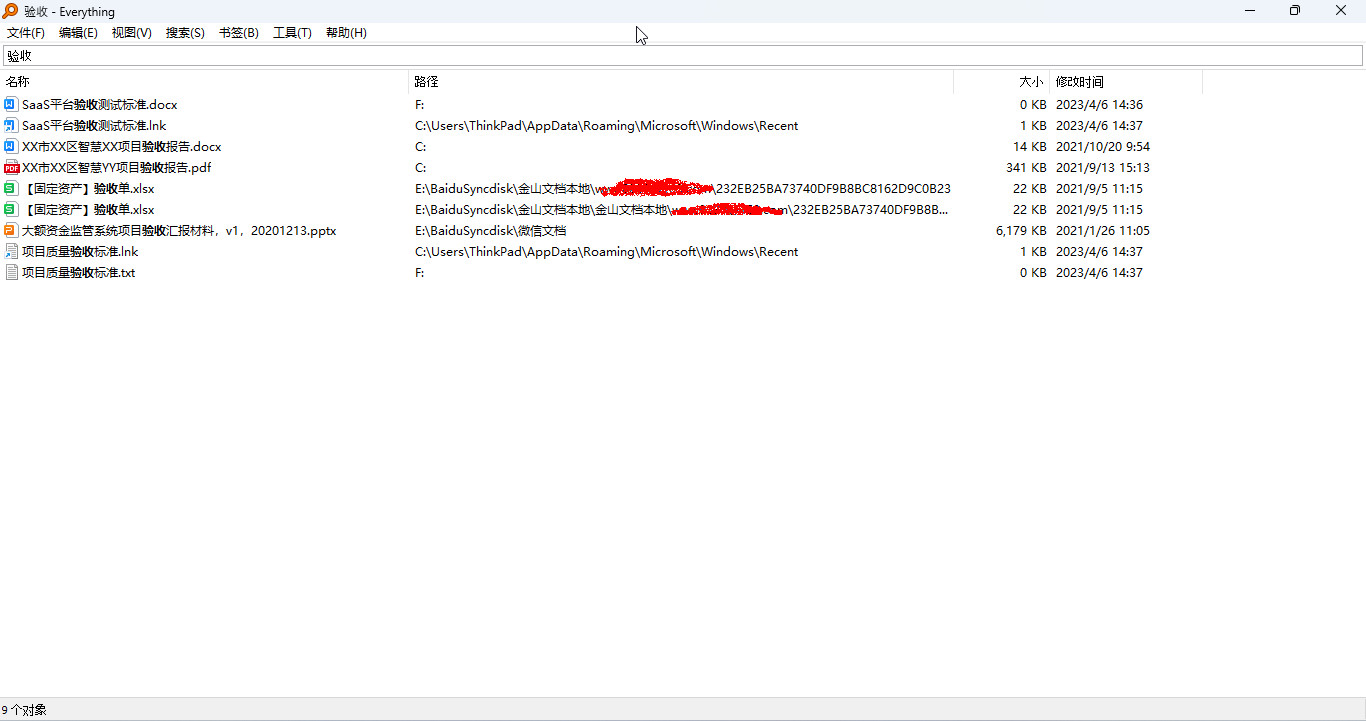Viewport: 1366px width, 721px height.
Task: Click the Word icon of XX市XX区智慧XX项目验收报告.docx
Action: click(x=11, y=147)
